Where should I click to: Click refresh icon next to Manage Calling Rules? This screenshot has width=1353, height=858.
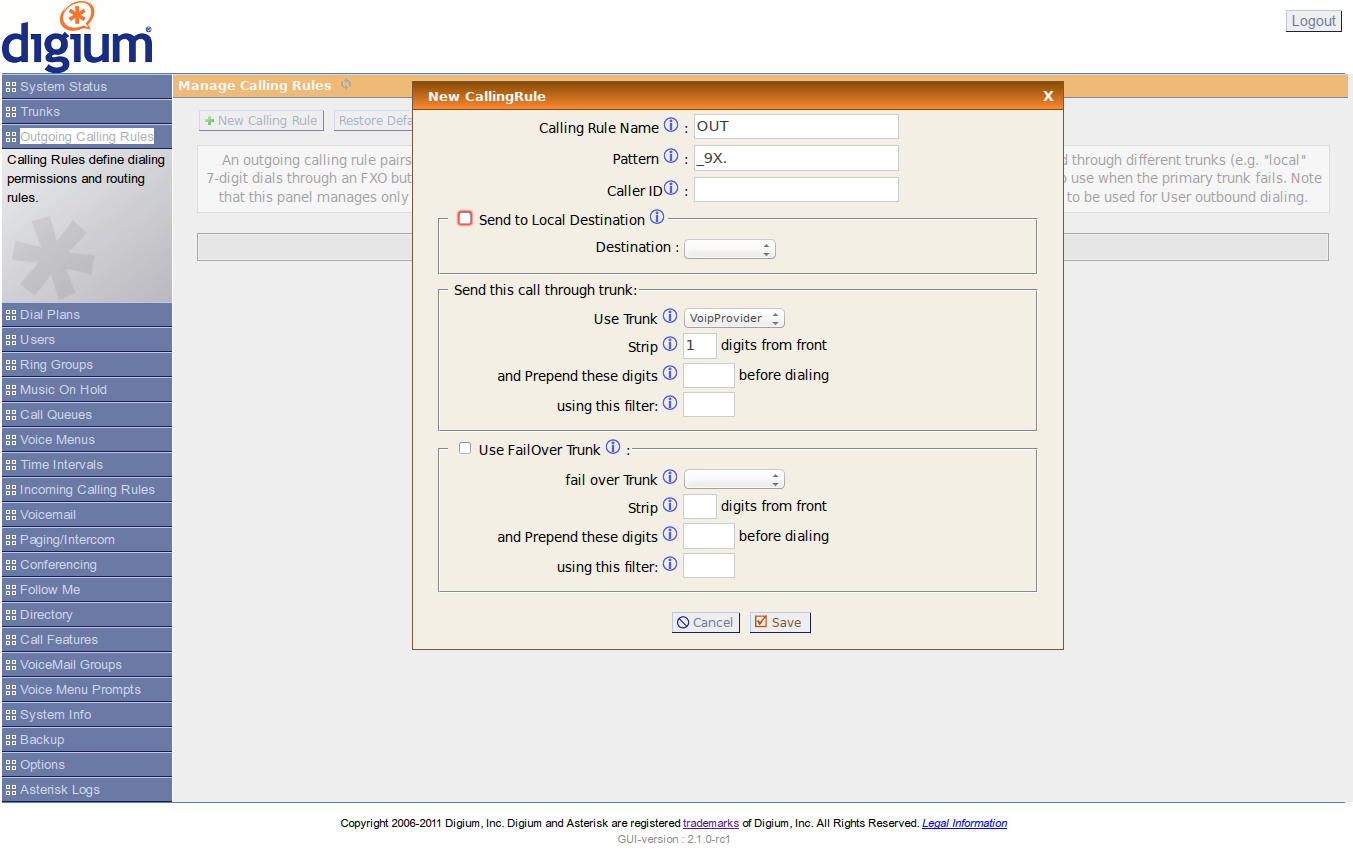click(x=346, y=85)
